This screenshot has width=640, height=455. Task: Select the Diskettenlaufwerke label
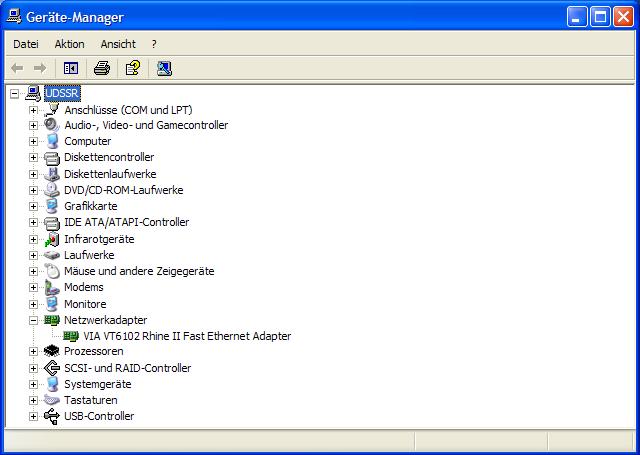pos(110,174)
